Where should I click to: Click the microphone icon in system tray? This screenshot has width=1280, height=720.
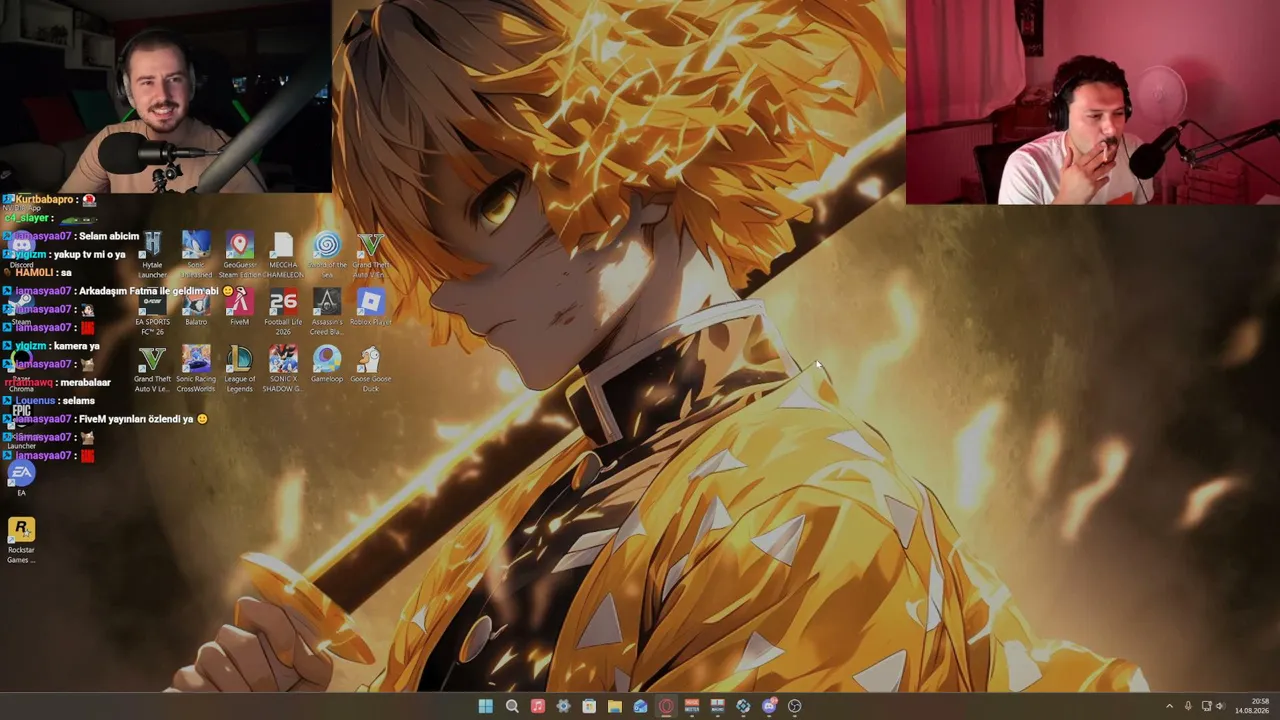click(1188, 706)
